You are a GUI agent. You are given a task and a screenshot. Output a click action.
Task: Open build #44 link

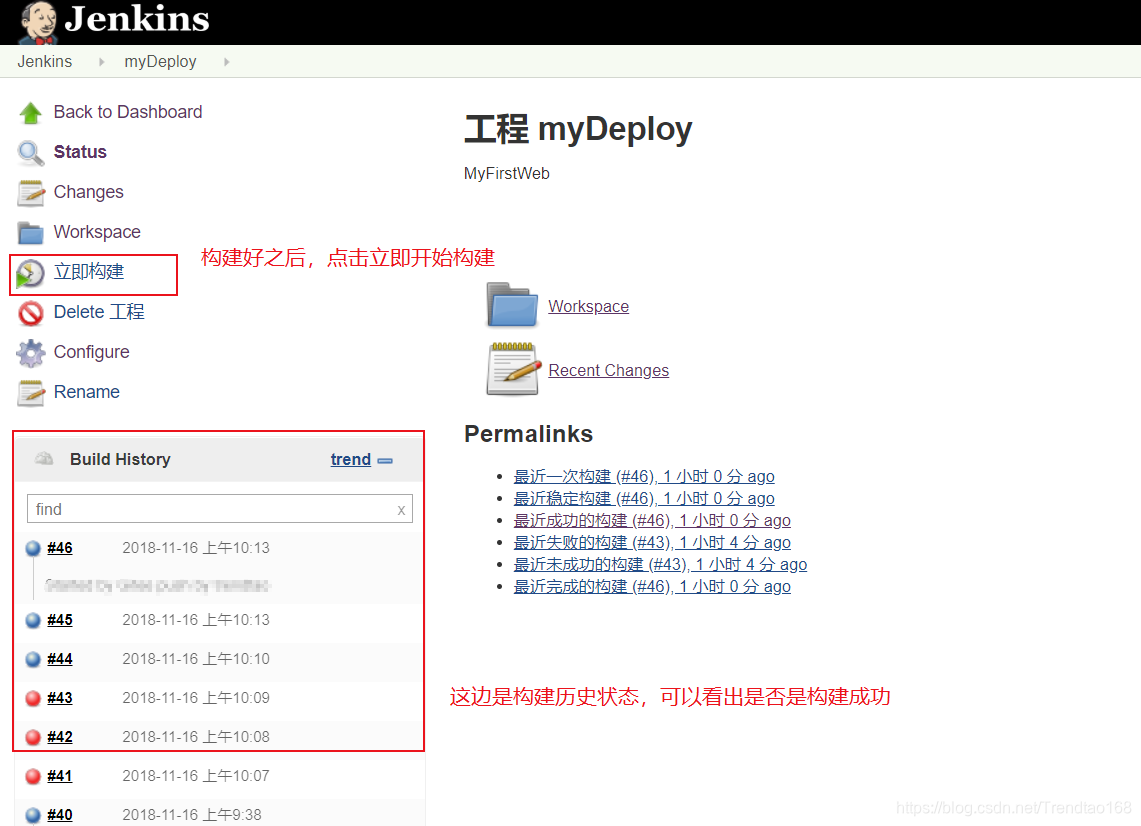(x=60, y=659)
